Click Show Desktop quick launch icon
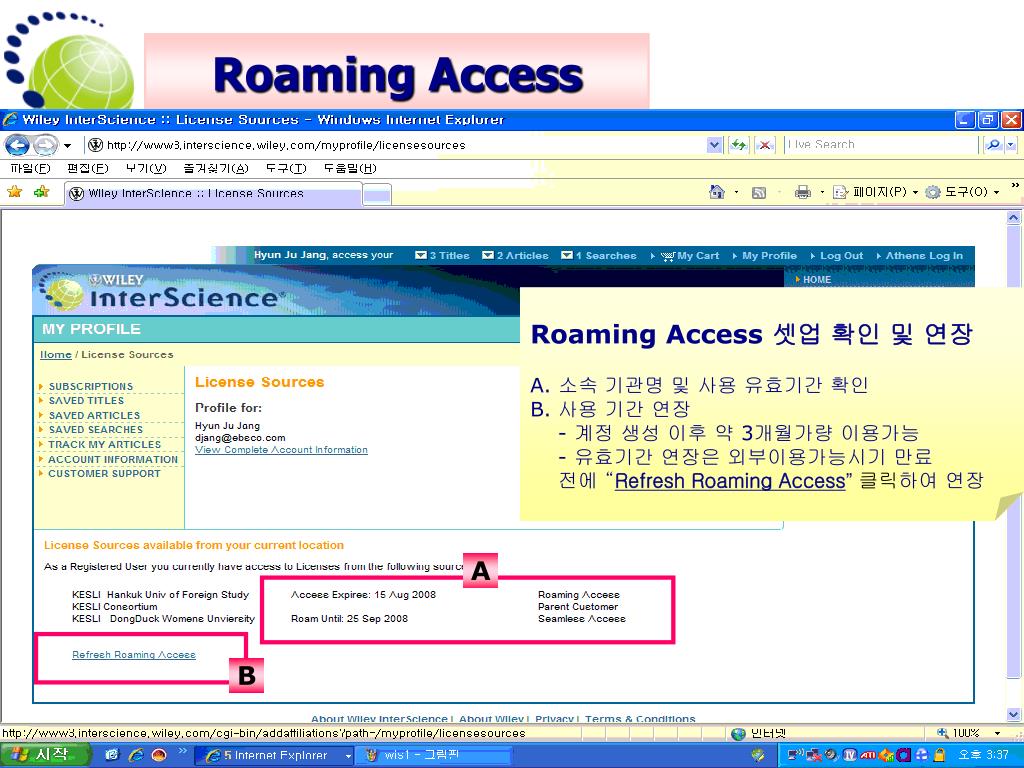Image resolution: width=1024 pixels, height=768 pixels. 111,756
